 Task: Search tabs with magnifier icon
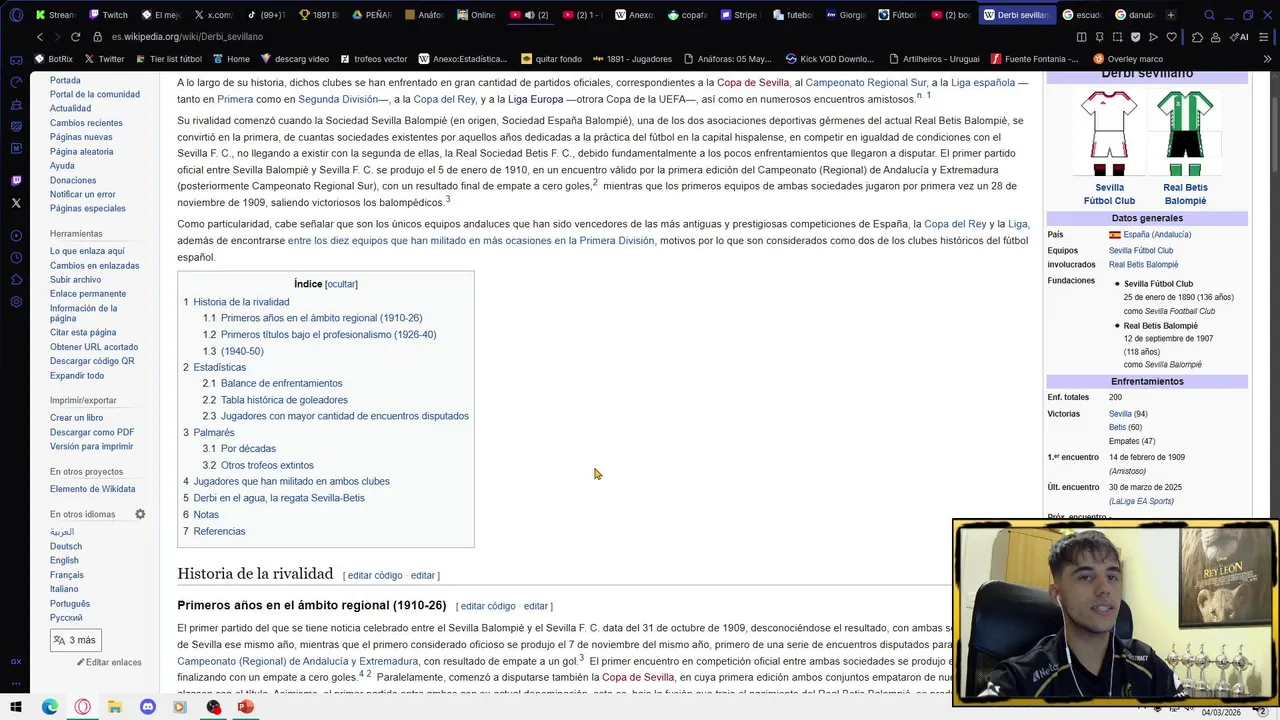click(x=1209, y=15)
